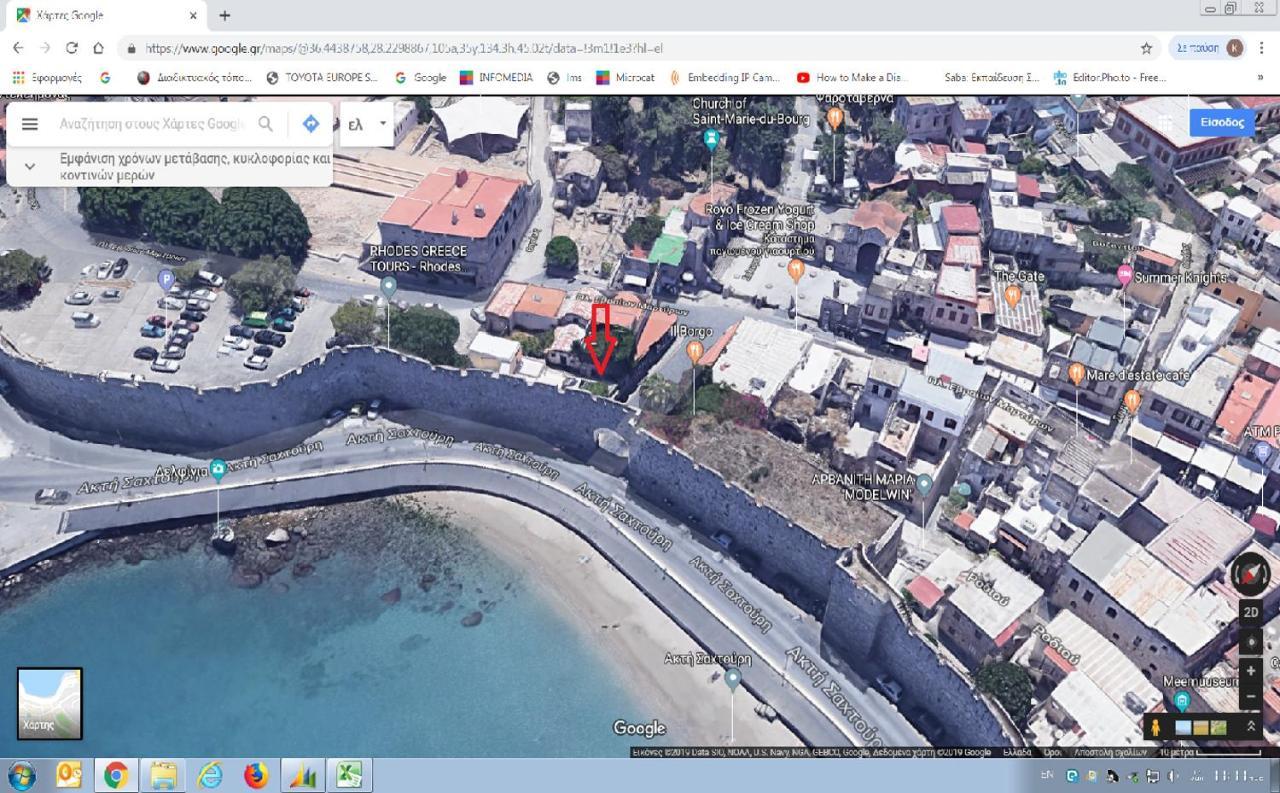The height and width of the screenshot is (793, 1280).
Task: Open the Όροι terms link
Action: click(1052, 752)
